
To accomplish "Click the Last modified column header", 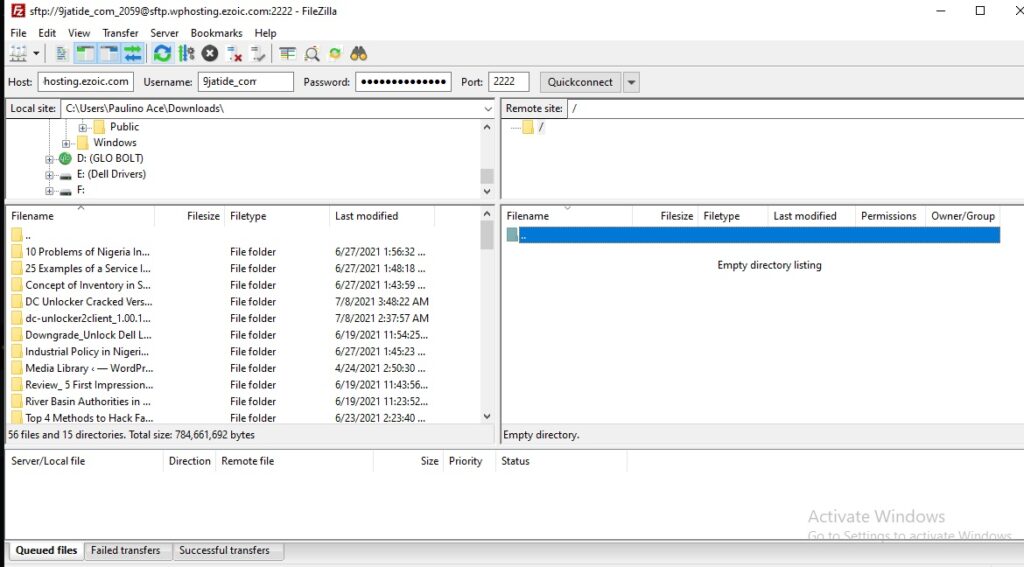I will tap(366, 216).
